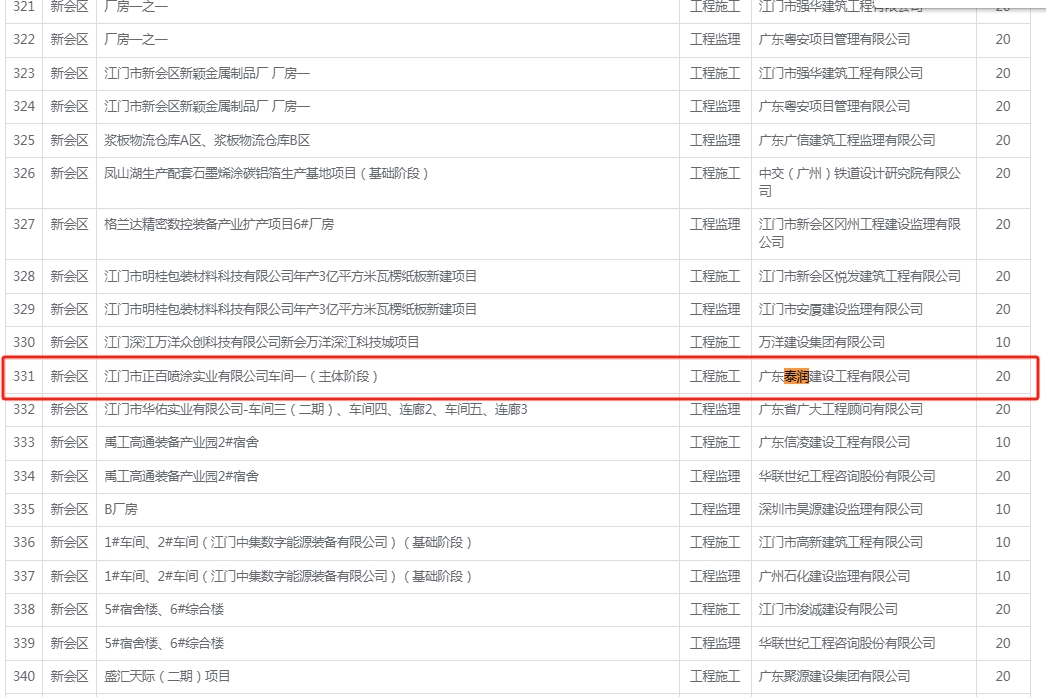Screen dimensions: 1046x697
Task: Select 浆板物流仓库A区、浆板物流仓库B区 project name
Action: tap(207, 140)
